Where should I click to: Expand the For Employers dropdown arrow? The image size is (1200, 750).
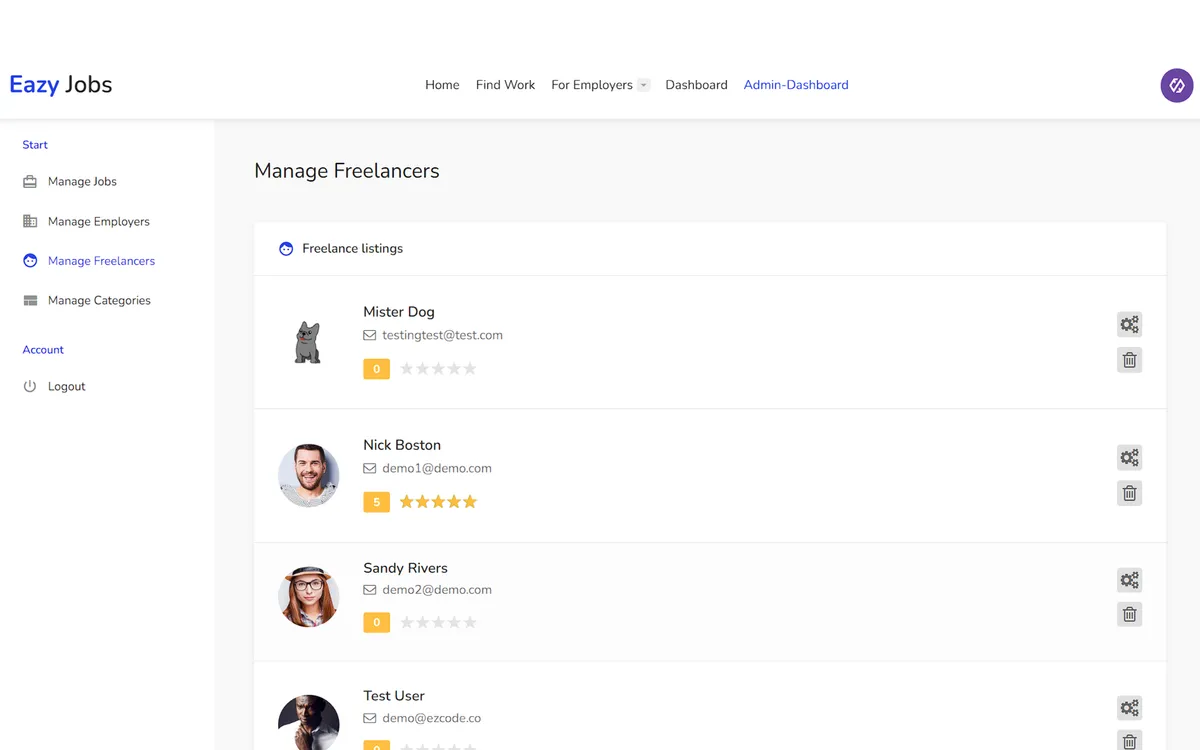(x=644, y=85)
